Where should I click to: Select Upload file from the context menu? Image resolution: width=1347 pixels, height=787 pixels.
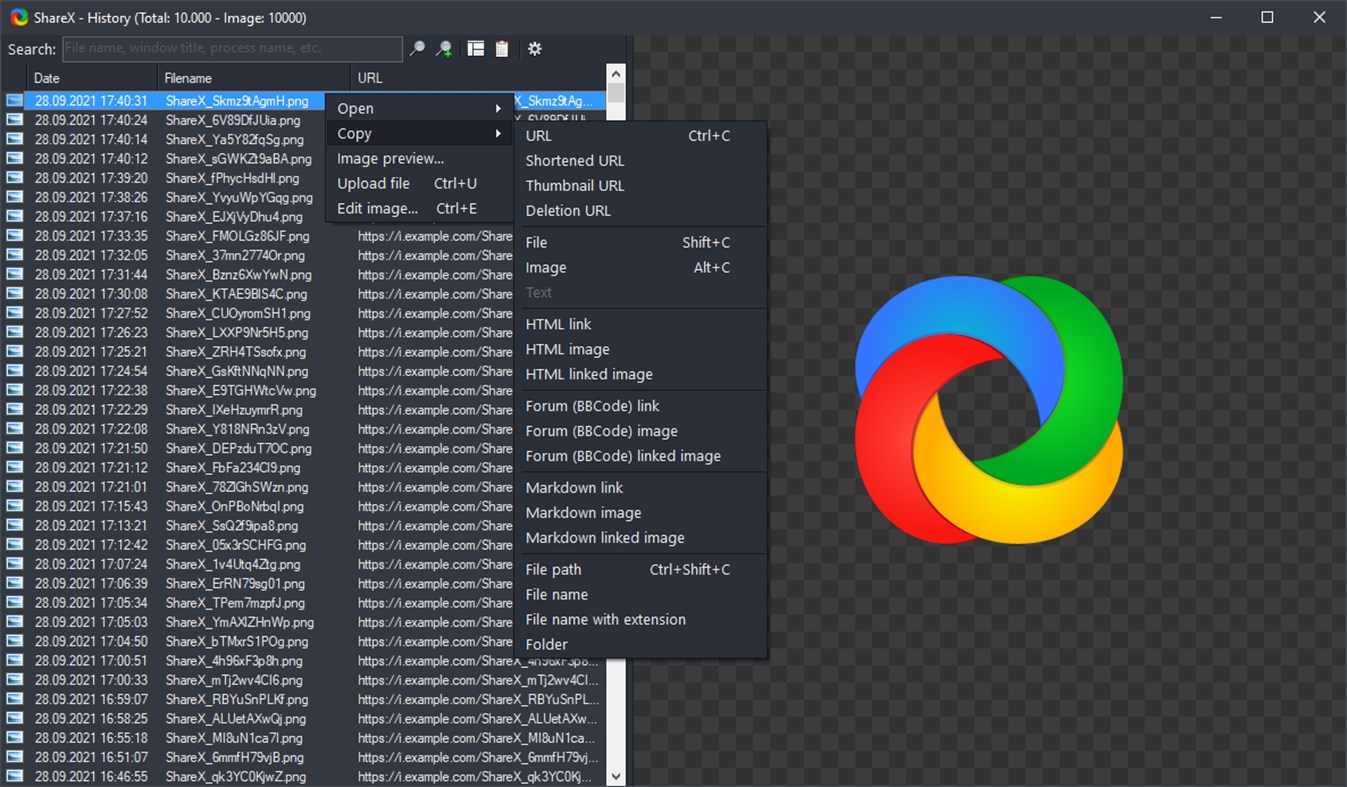(374, 183)
